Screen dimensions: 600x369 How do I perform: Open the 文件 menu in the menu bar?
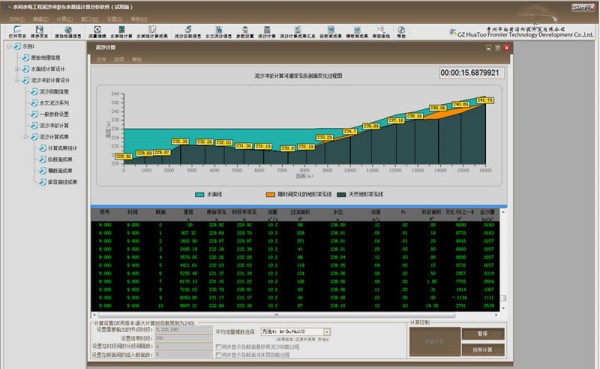pos(17,19)
